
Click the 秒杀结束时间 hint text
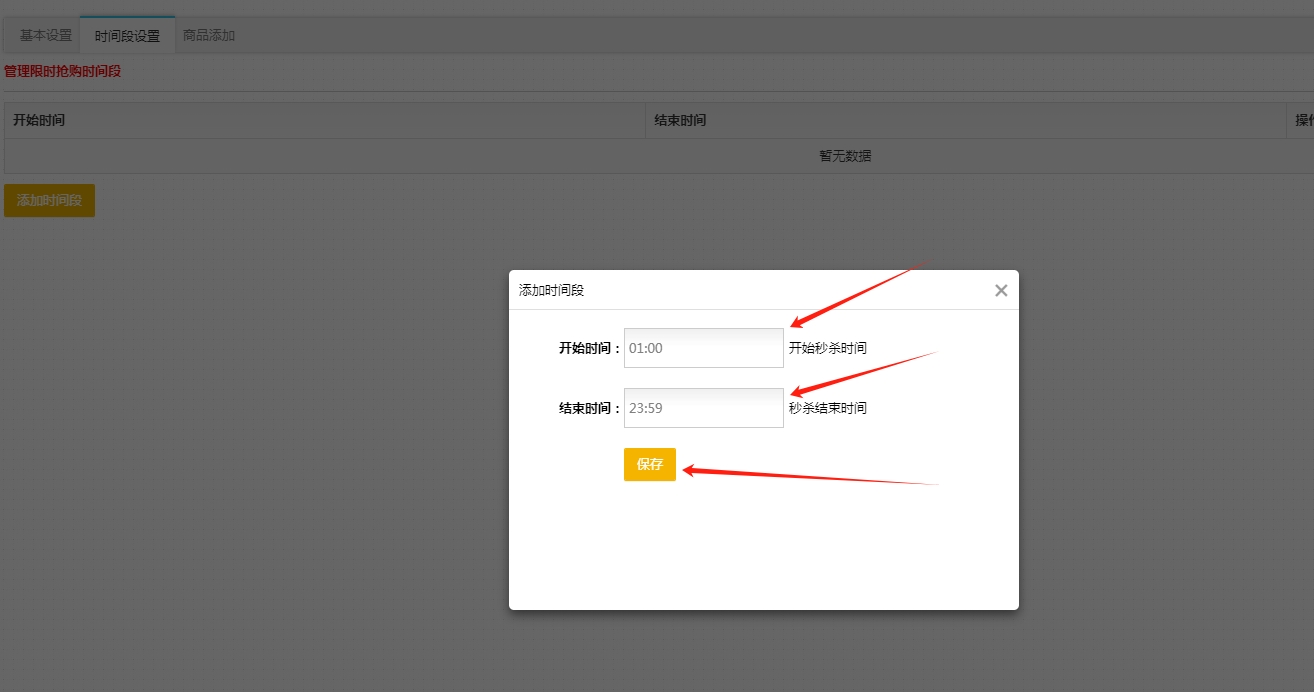coord(828,408)
